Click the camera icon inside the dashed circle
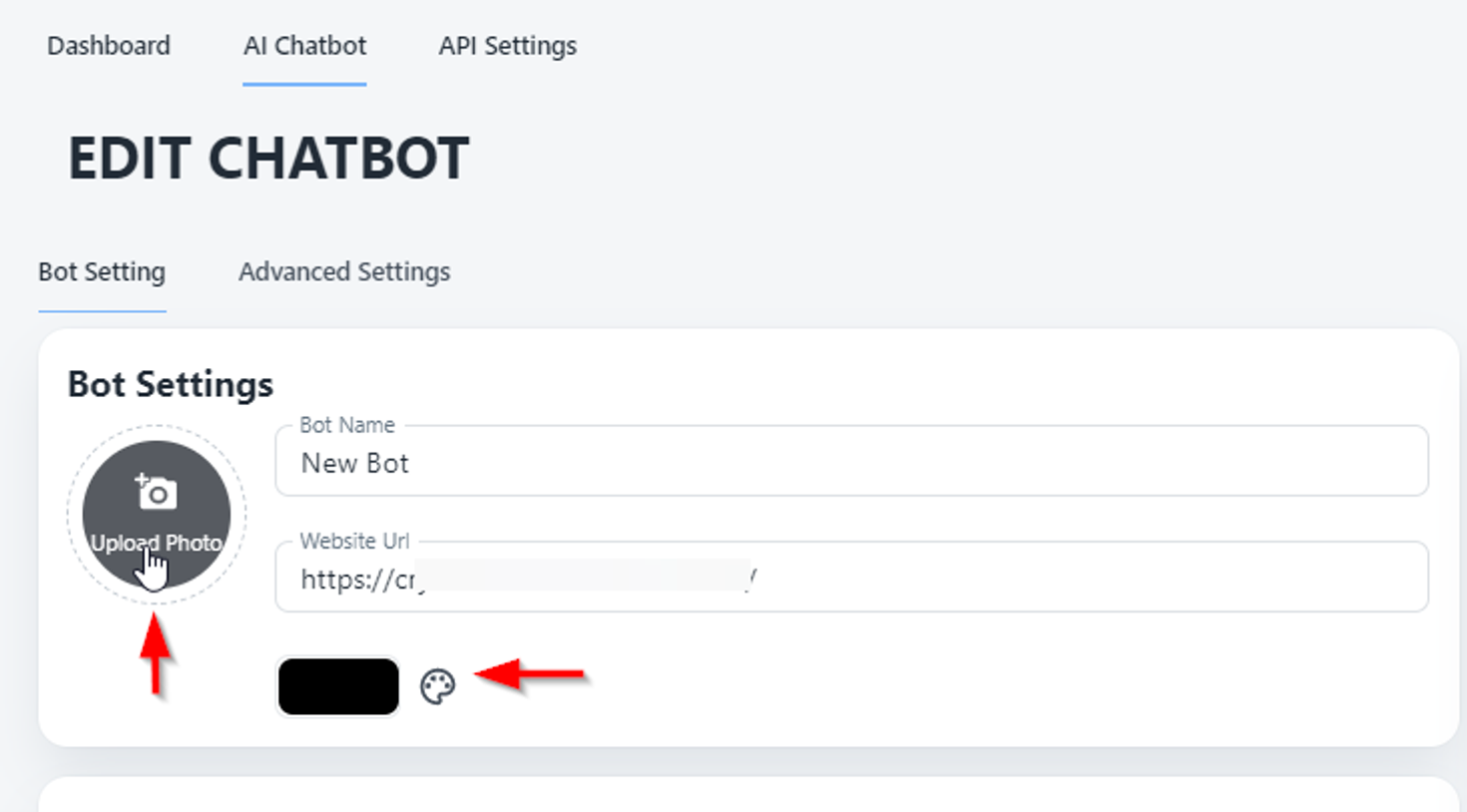The image size is (1467, 812). tap(158, 490)
